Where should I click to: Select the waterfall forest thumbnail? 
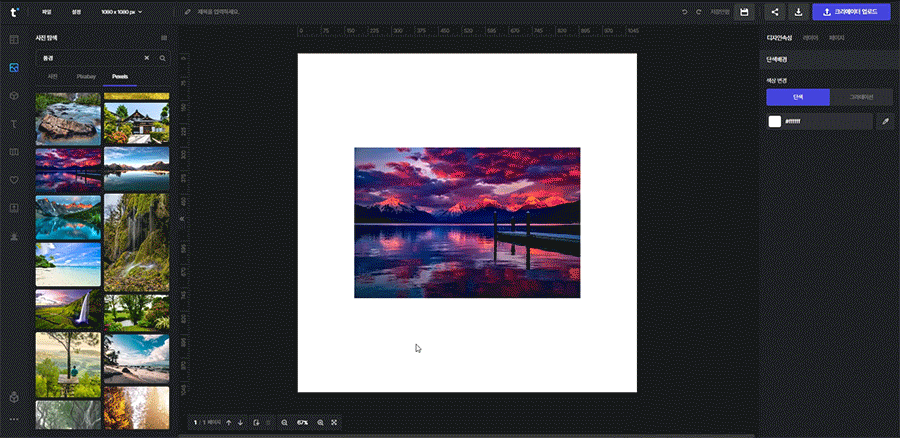tap(135, 240)
